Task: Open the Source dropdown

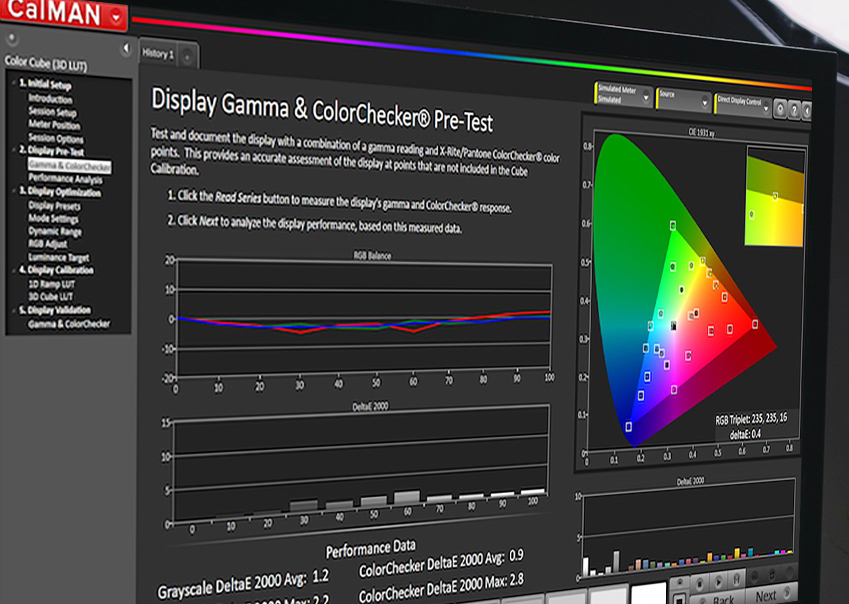Action: pos(683,100)
